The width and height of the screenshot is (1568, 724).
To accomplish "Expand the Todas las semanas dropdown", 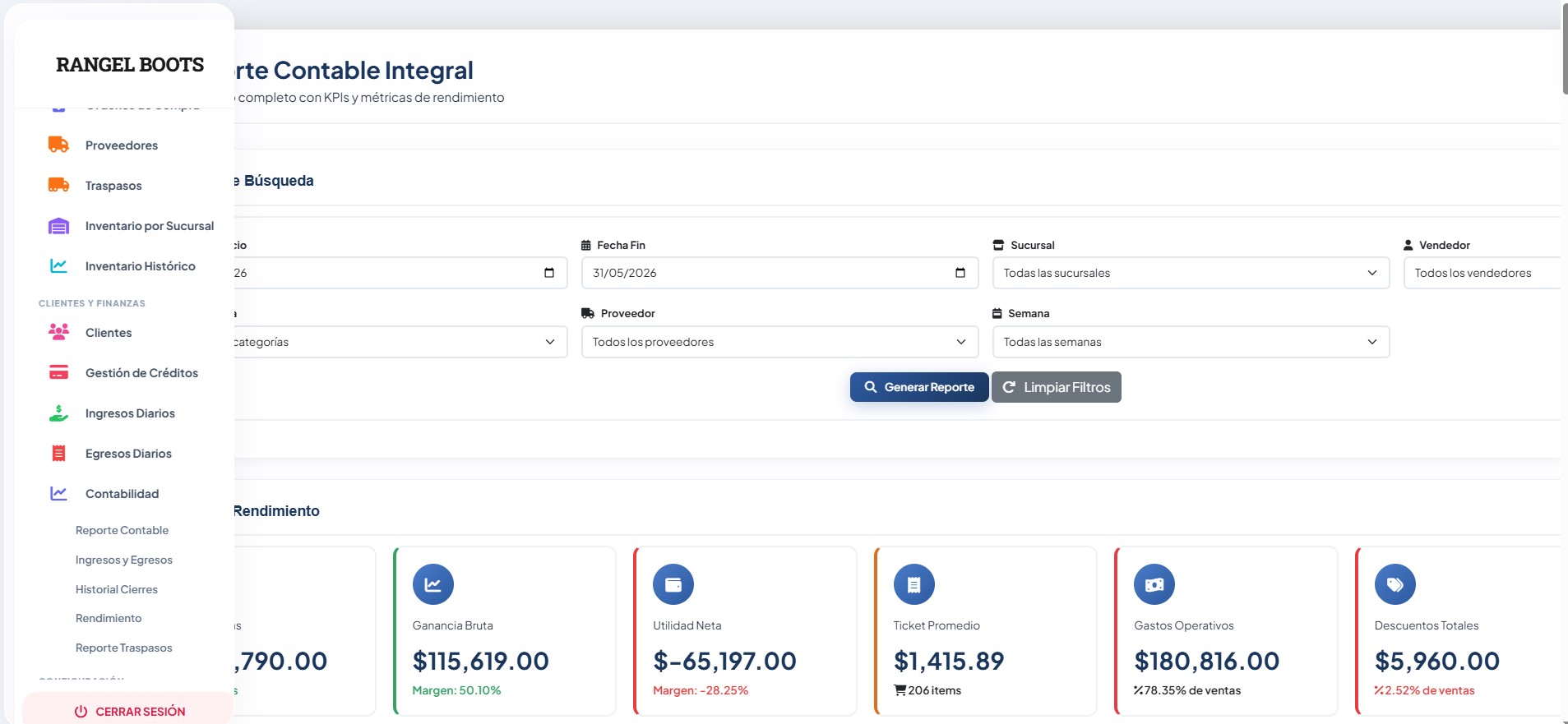I will tap(1191, 342).
